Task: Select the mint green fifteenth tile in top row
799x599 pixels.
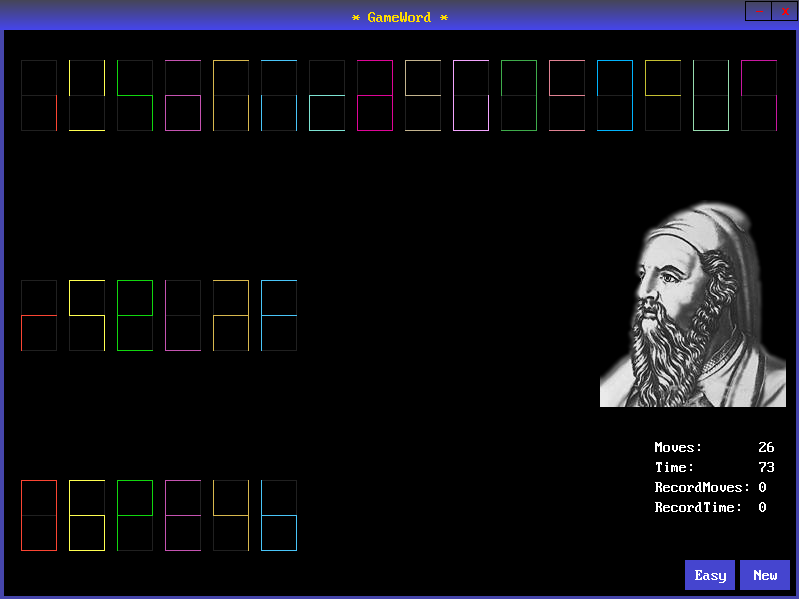Action: click(711, 95)
